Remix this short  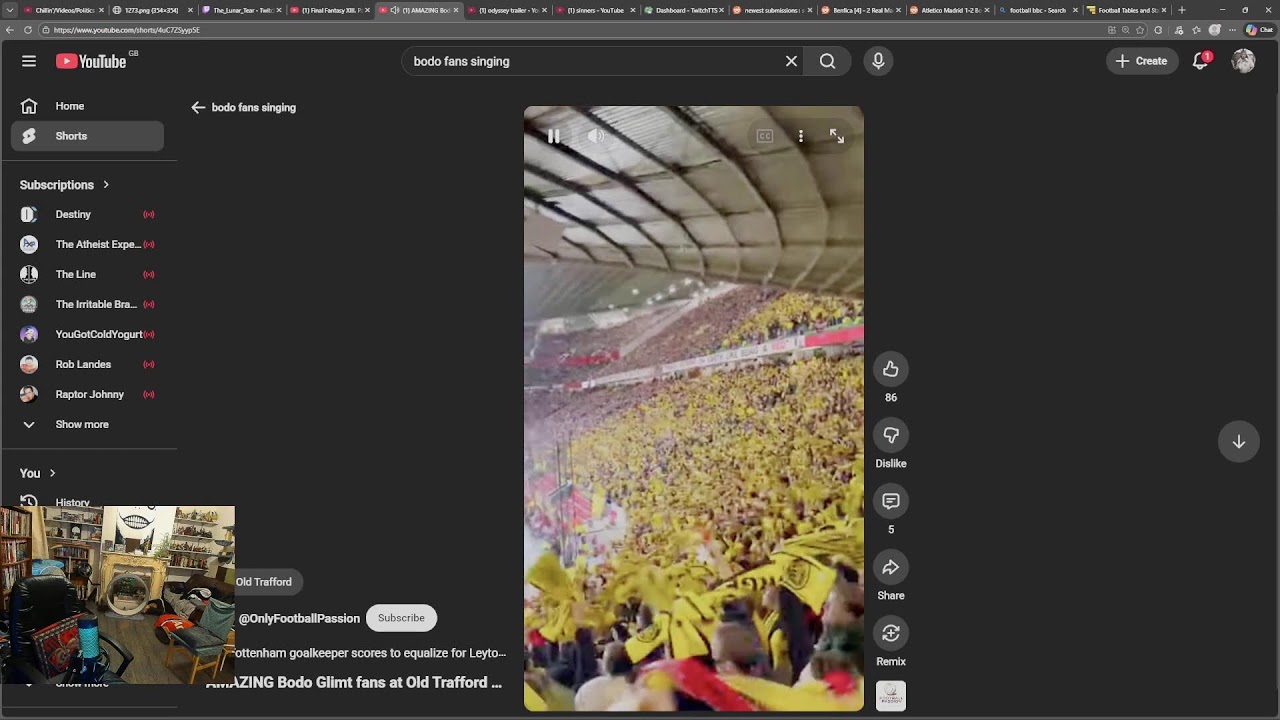point(891,633)
